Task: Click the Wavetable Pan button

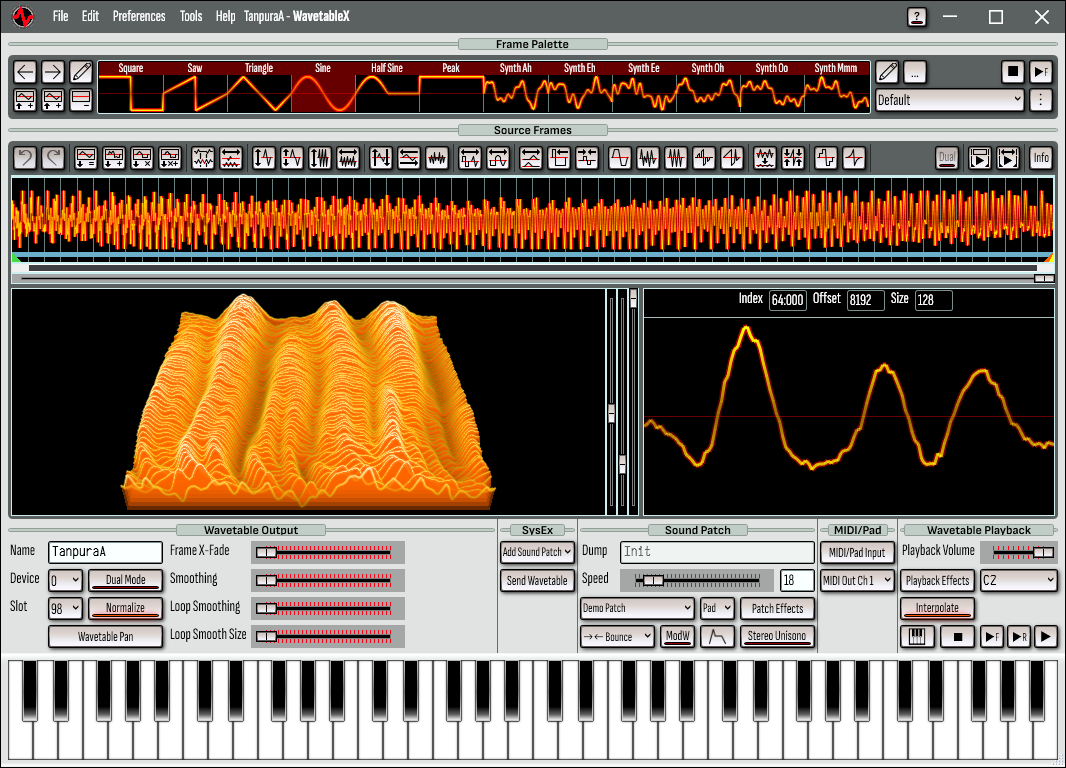Action: pos(105,637)
